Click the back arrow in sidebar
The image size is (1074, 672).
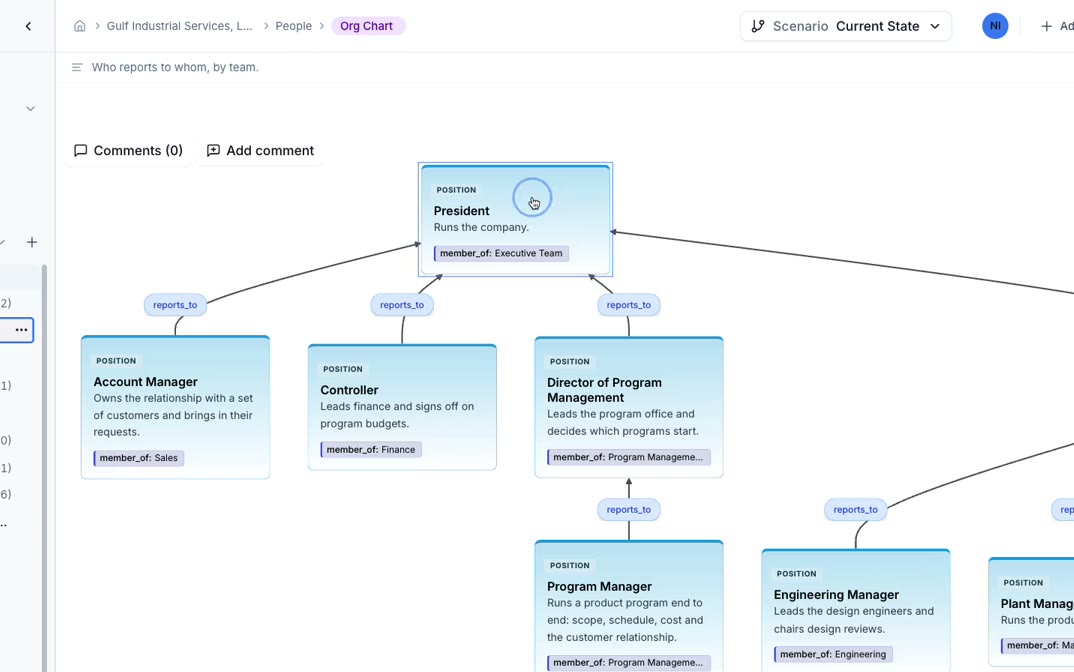28,26
